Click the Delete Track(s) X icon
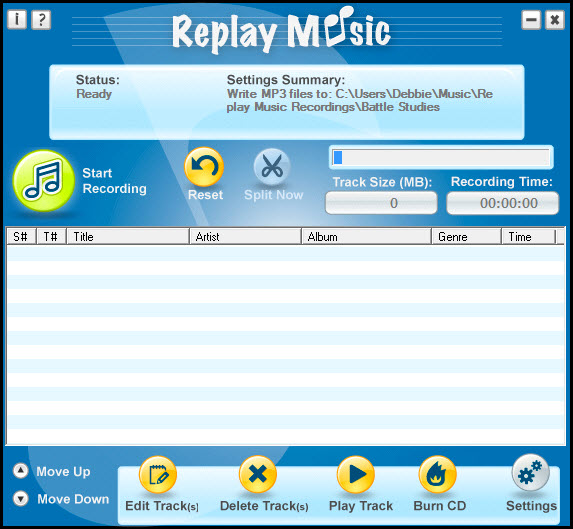The width and height of the screenshot is (573, 529). [258, 475]
